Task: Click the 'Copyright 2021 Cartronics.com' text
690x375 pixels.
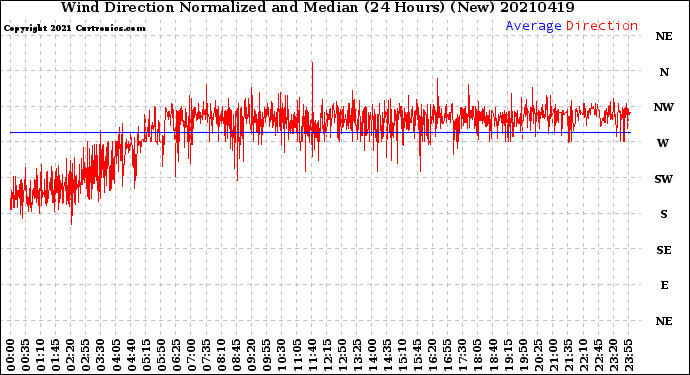Action: (74, 28)
